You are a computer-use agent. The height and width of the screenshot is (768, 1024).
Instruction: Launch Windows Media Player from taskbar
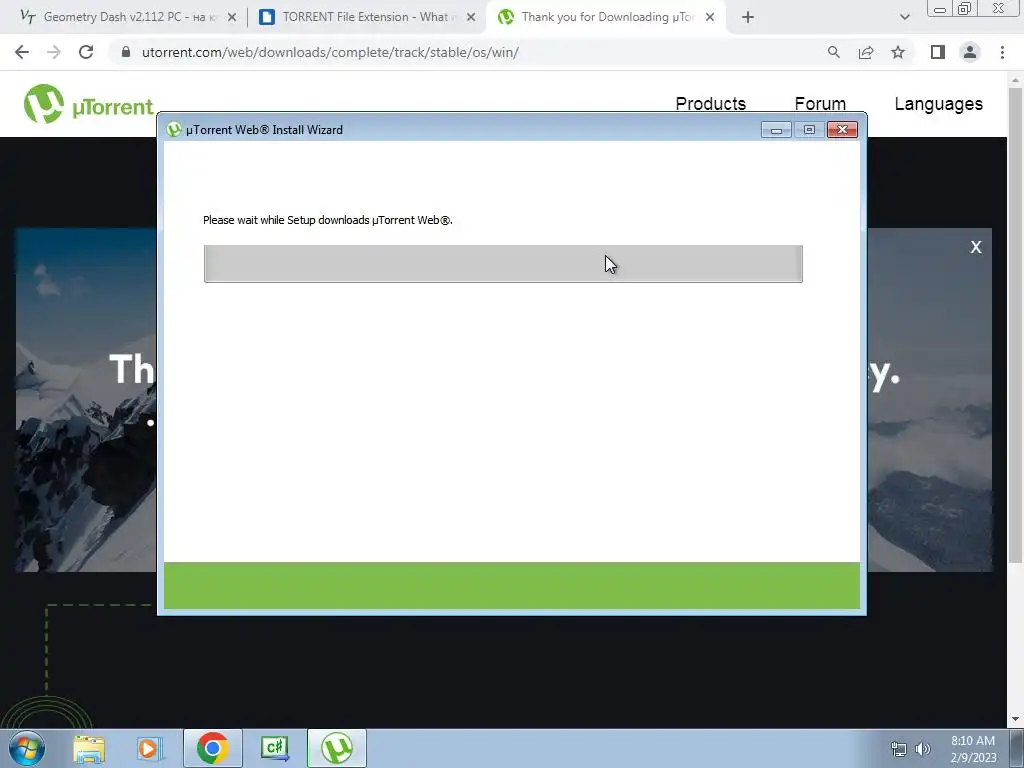coord(150,748)
